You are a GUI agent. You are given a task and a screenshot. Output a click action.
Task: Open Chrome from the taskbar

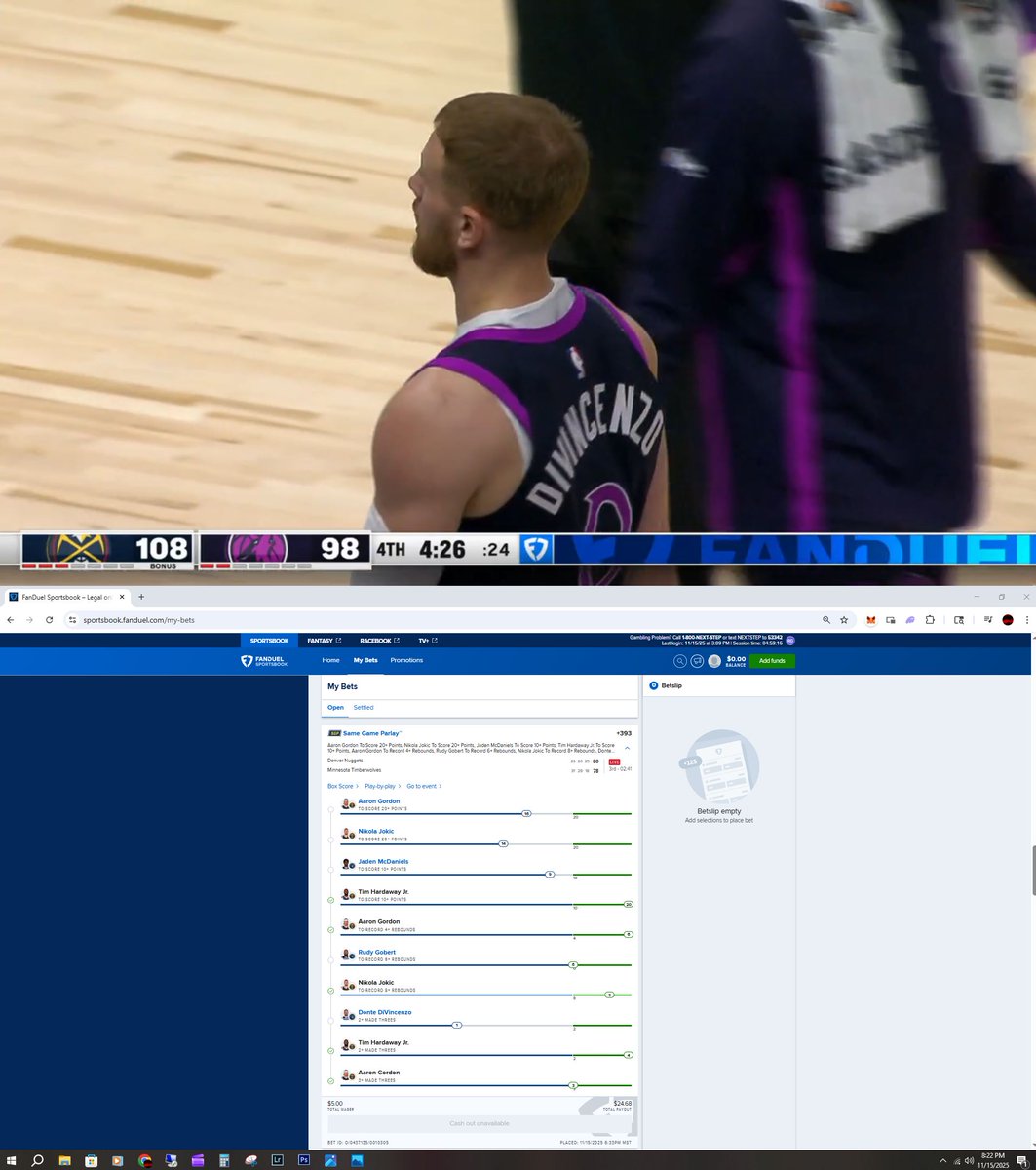pyautogui.click(x=144, y=1160)
